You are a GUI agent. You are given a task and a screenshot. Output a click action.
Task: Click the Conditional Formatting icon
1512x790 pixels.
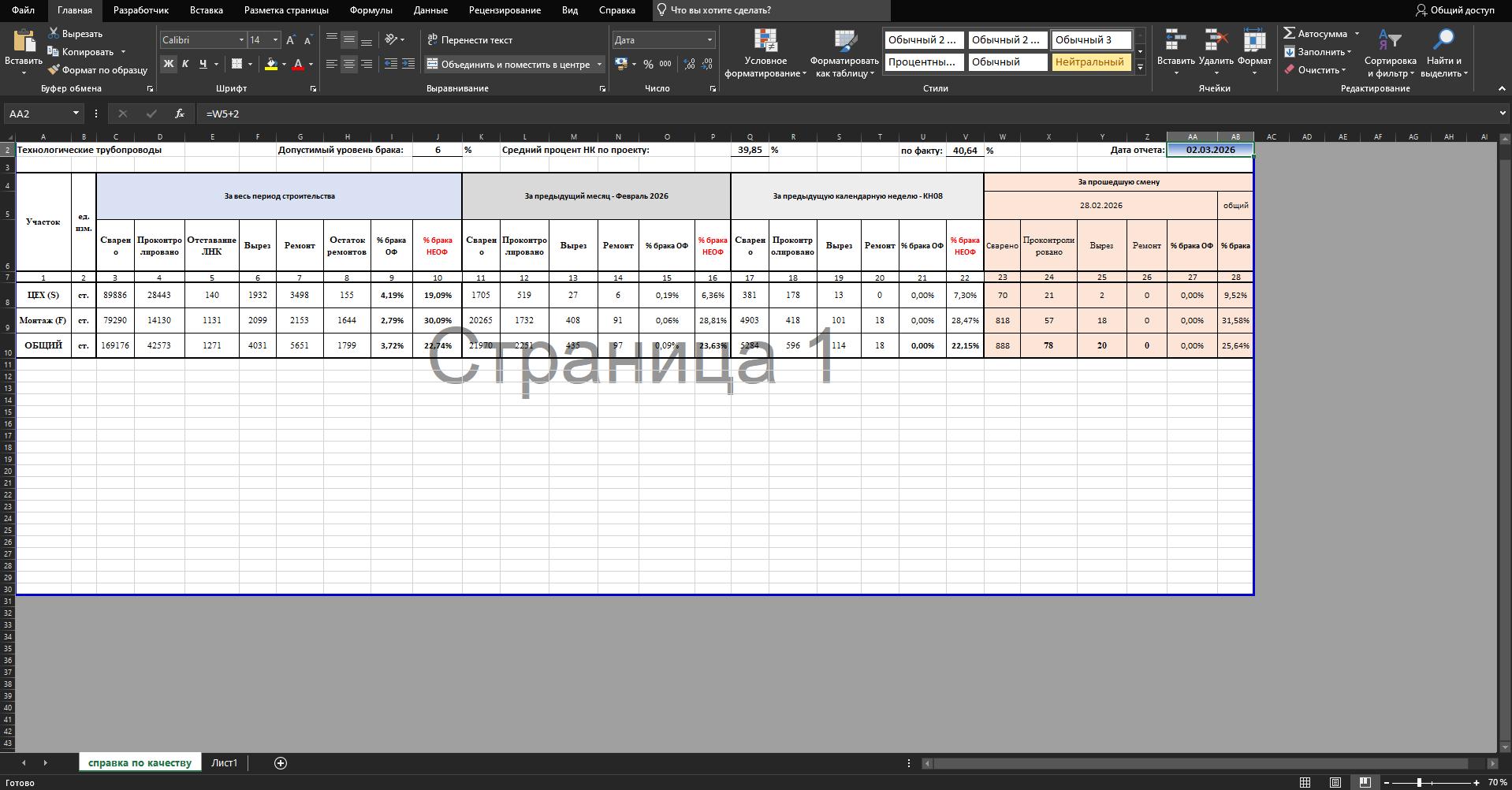click(765, 41)
